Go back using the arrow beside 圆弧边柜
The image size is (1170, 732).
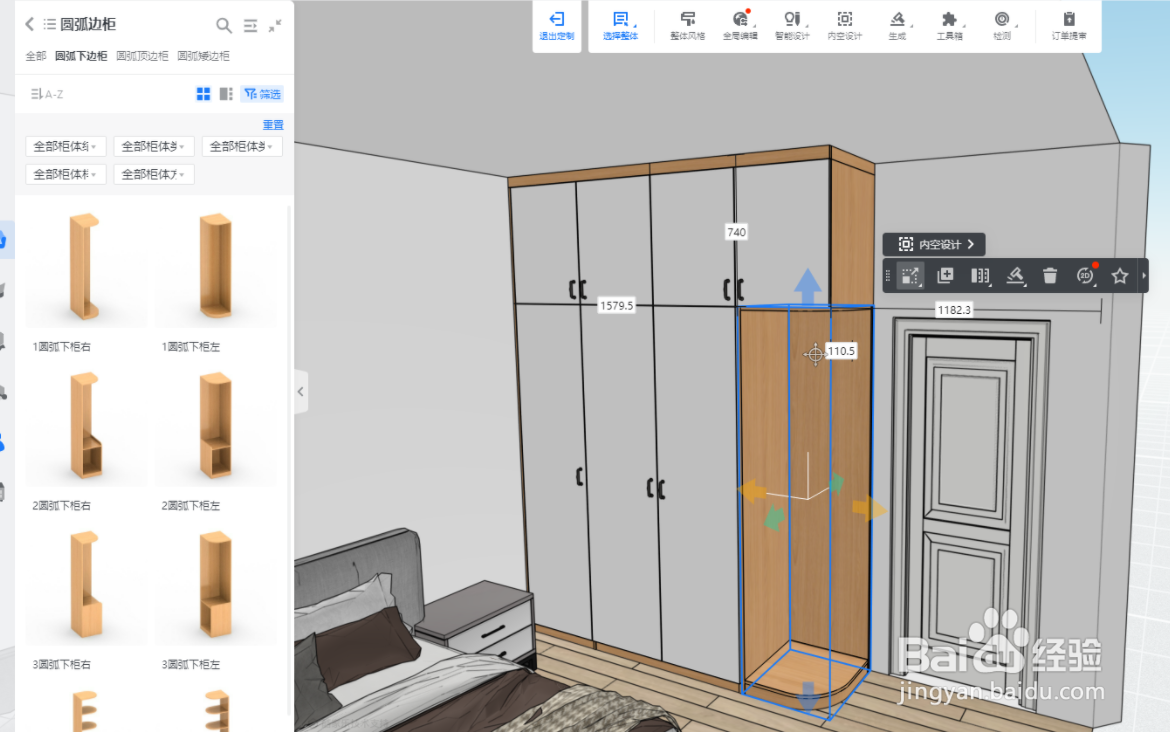pyautogui.click(x=29, y=24)
